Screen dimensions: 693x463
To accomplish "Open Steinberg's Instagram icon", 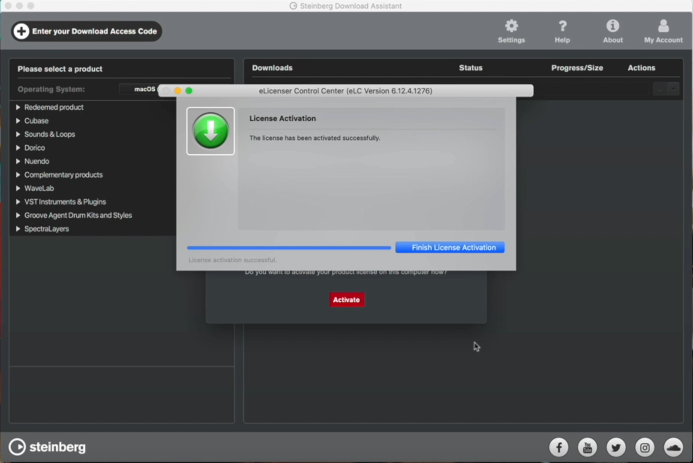I will point(645,448).
